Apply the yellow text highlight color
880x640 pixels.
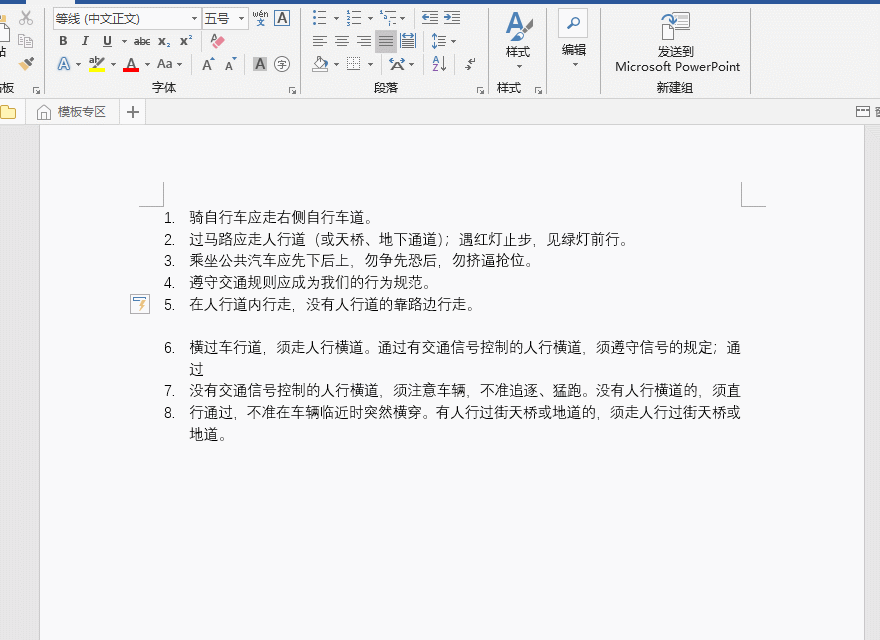94,64
